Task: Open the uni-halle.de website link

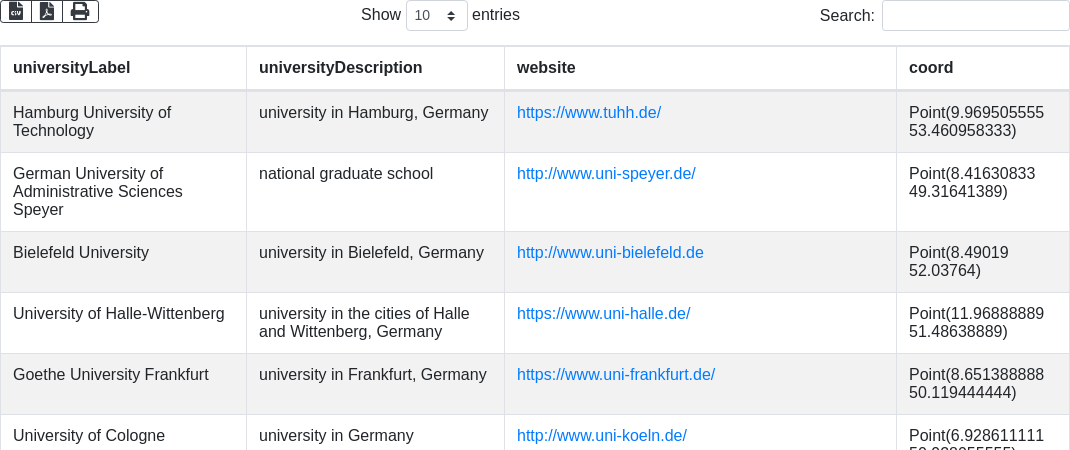Action: (x=603, y=313)
